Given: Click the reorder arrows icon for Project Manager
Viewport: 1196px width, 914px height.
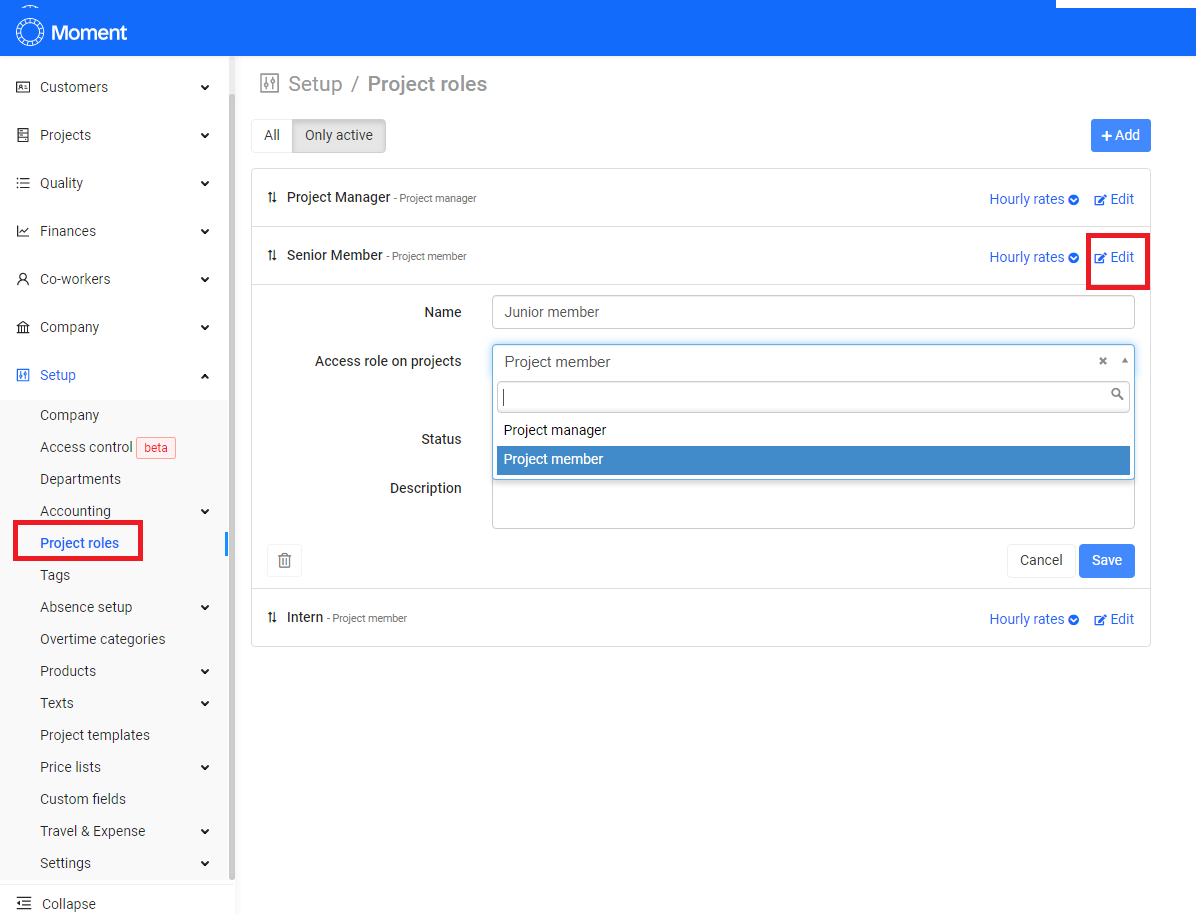Looking at the screenshot, I should tap(272, 198).
